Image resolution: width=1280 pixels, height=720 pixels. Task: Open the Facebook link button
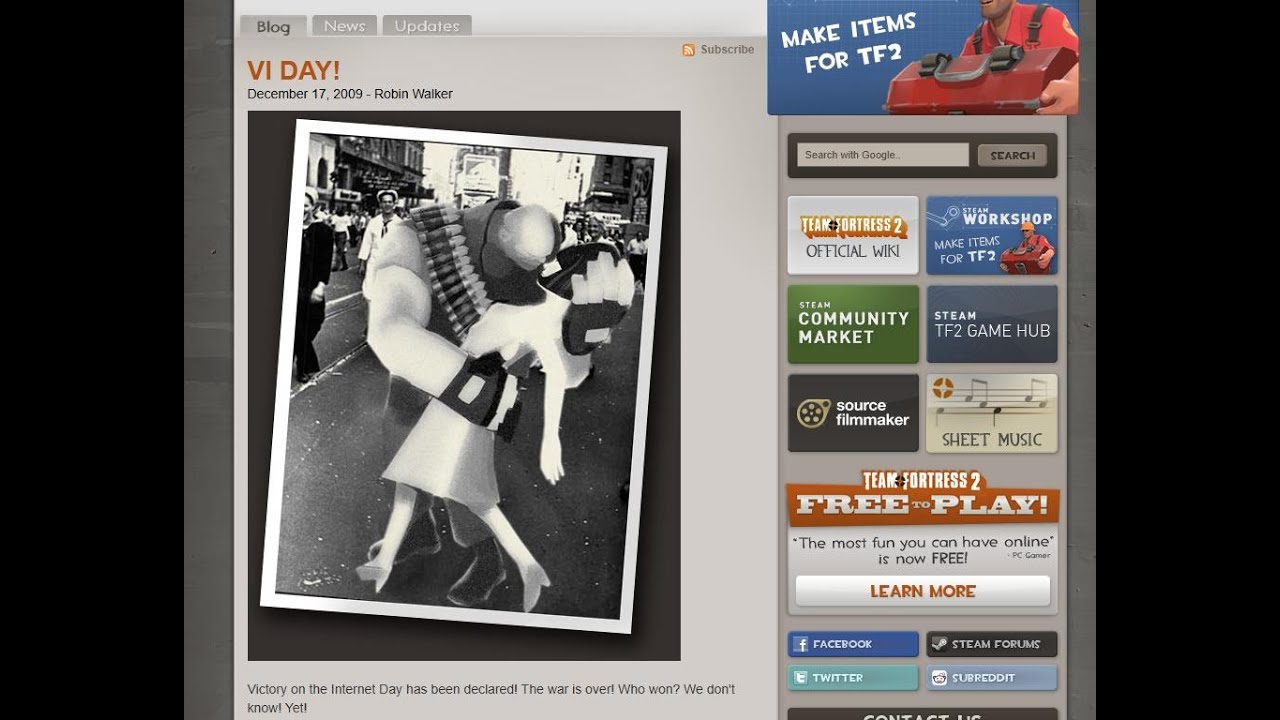[853, 644]
